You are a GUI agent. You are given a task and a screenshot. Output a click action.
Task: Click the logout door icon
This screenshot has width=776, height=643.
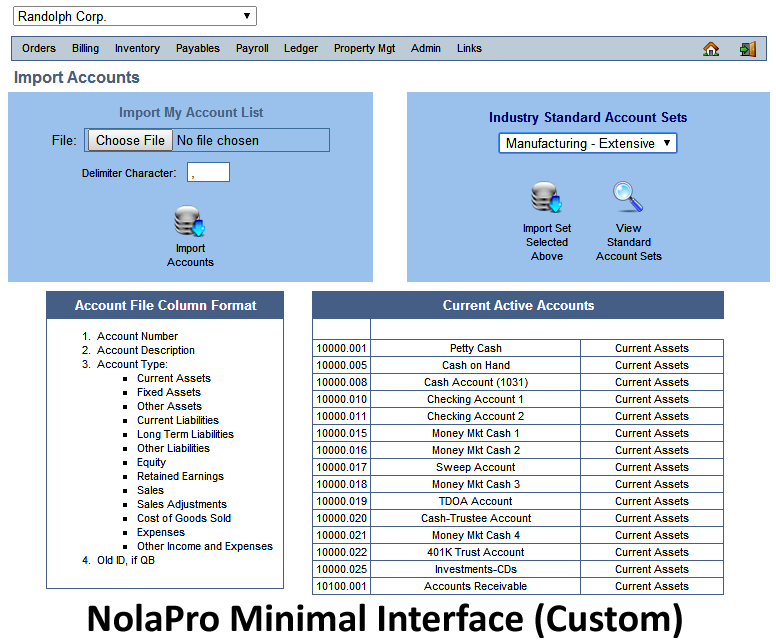pyautogui.click(x=747, y=48)
